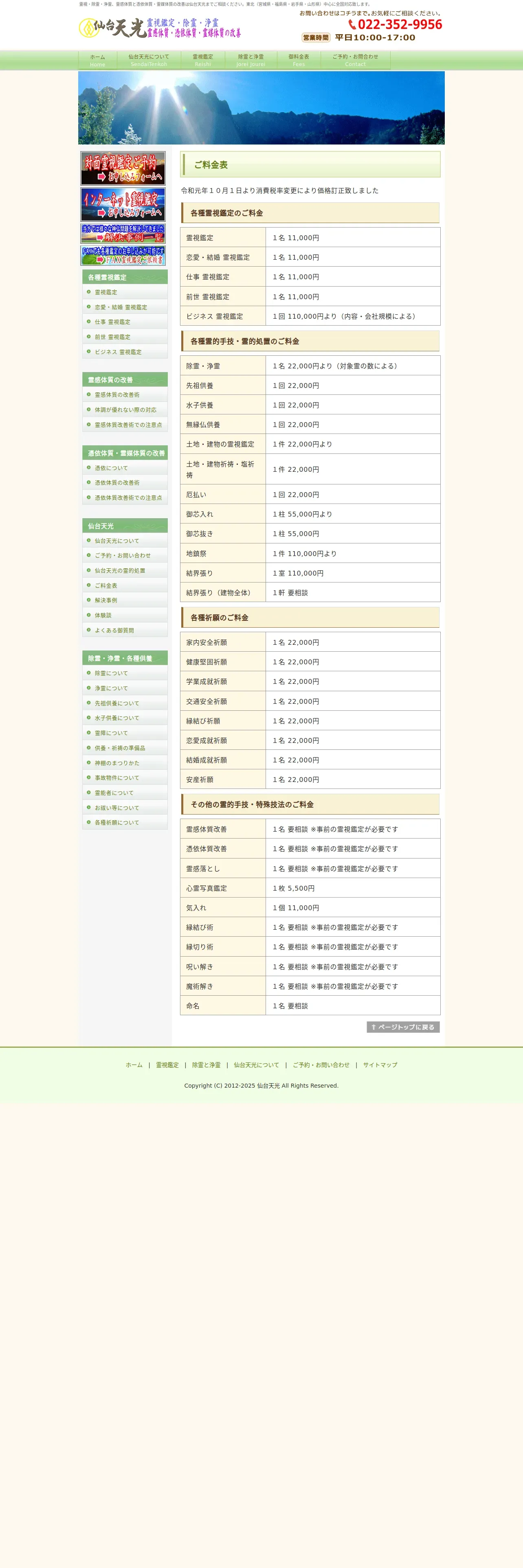Open sidebar link 仙台天光の霊的処置
This screenshot has height=1568, width=523.
tap(125, 570)
